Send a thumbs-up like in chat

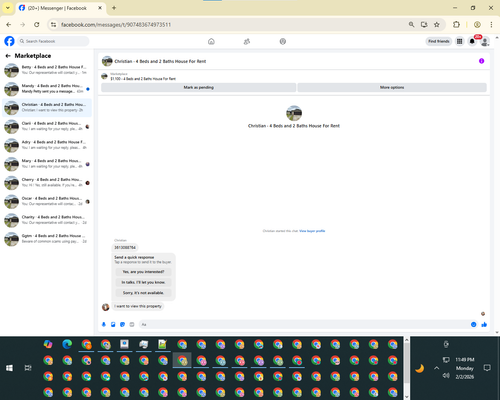coord(484,324)
